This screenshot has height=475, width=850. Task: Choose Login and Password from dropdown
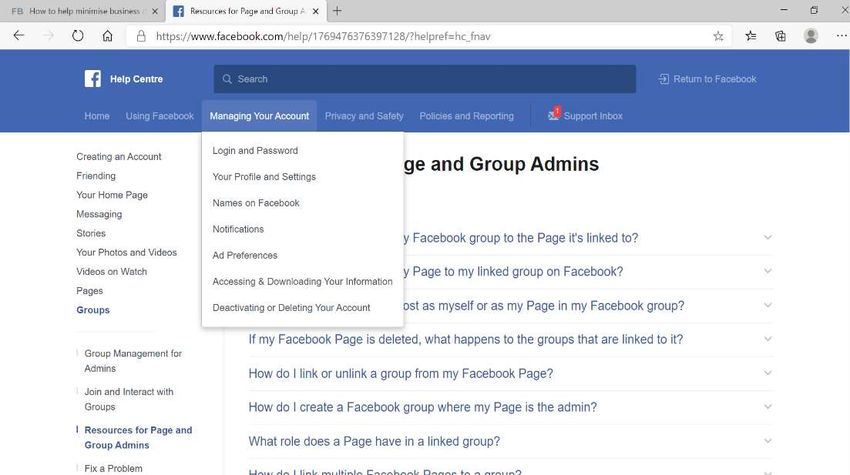tap(255, 151)
